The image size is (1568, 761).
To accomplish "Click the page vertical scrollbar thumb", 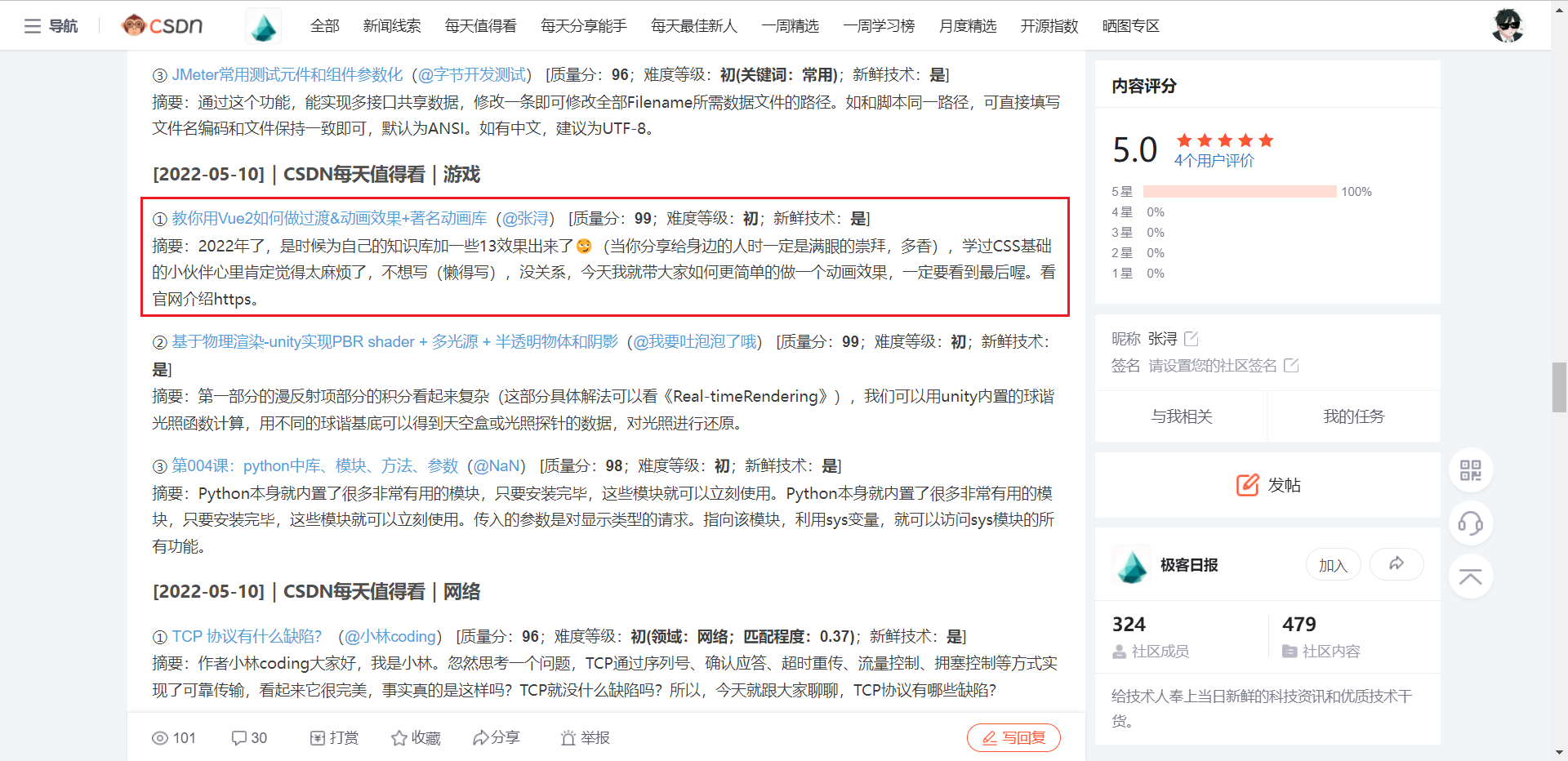I will tap(1559, 388).
